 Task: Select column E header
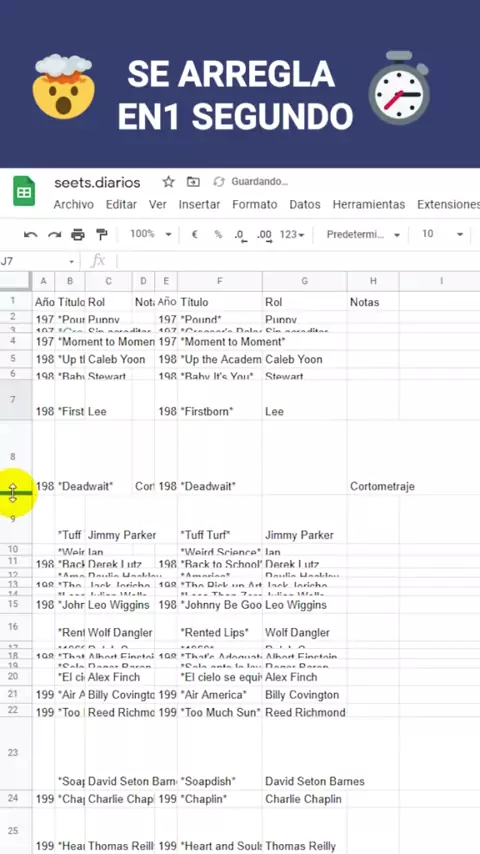[x=166, y=281]
